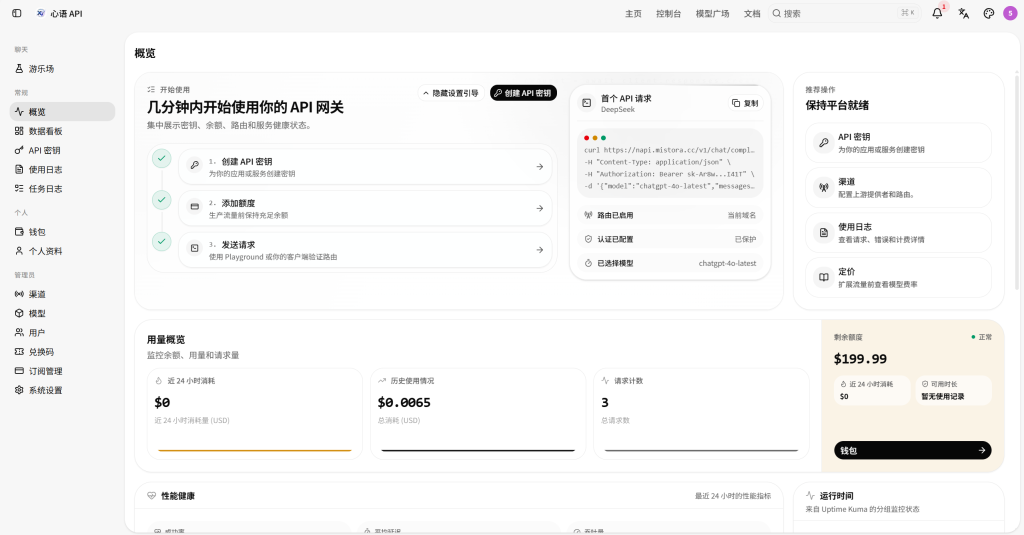
Task: Click the terminal icon beside 首个 API 请求
Action: tap(586, 103)
